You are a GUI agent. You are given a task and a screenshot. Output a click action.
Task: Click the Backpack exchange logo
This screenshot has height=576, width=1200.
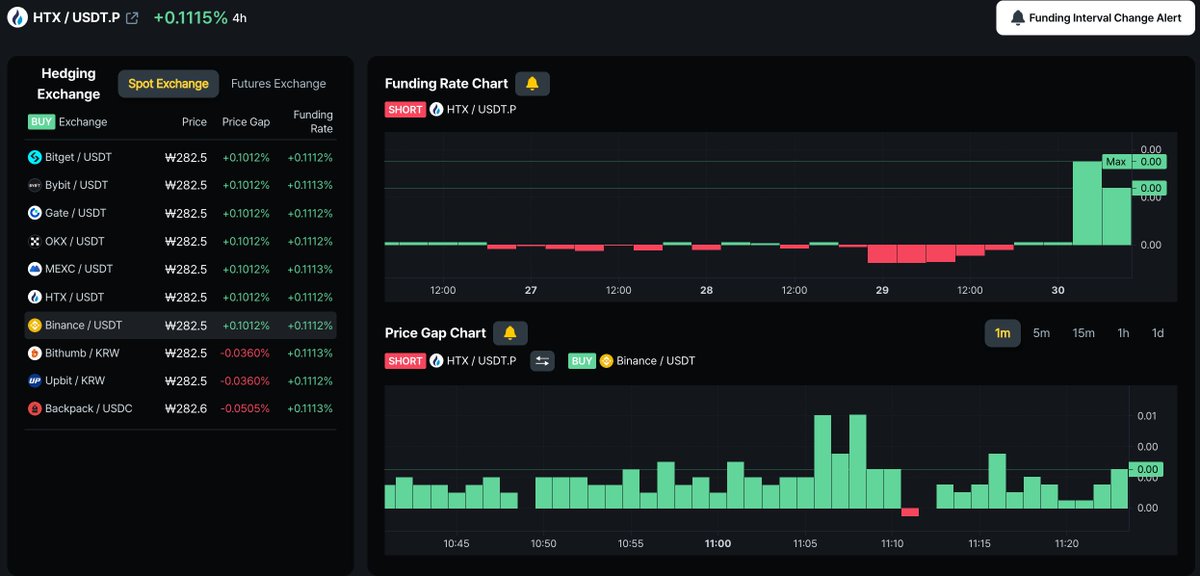click(34, 409)
